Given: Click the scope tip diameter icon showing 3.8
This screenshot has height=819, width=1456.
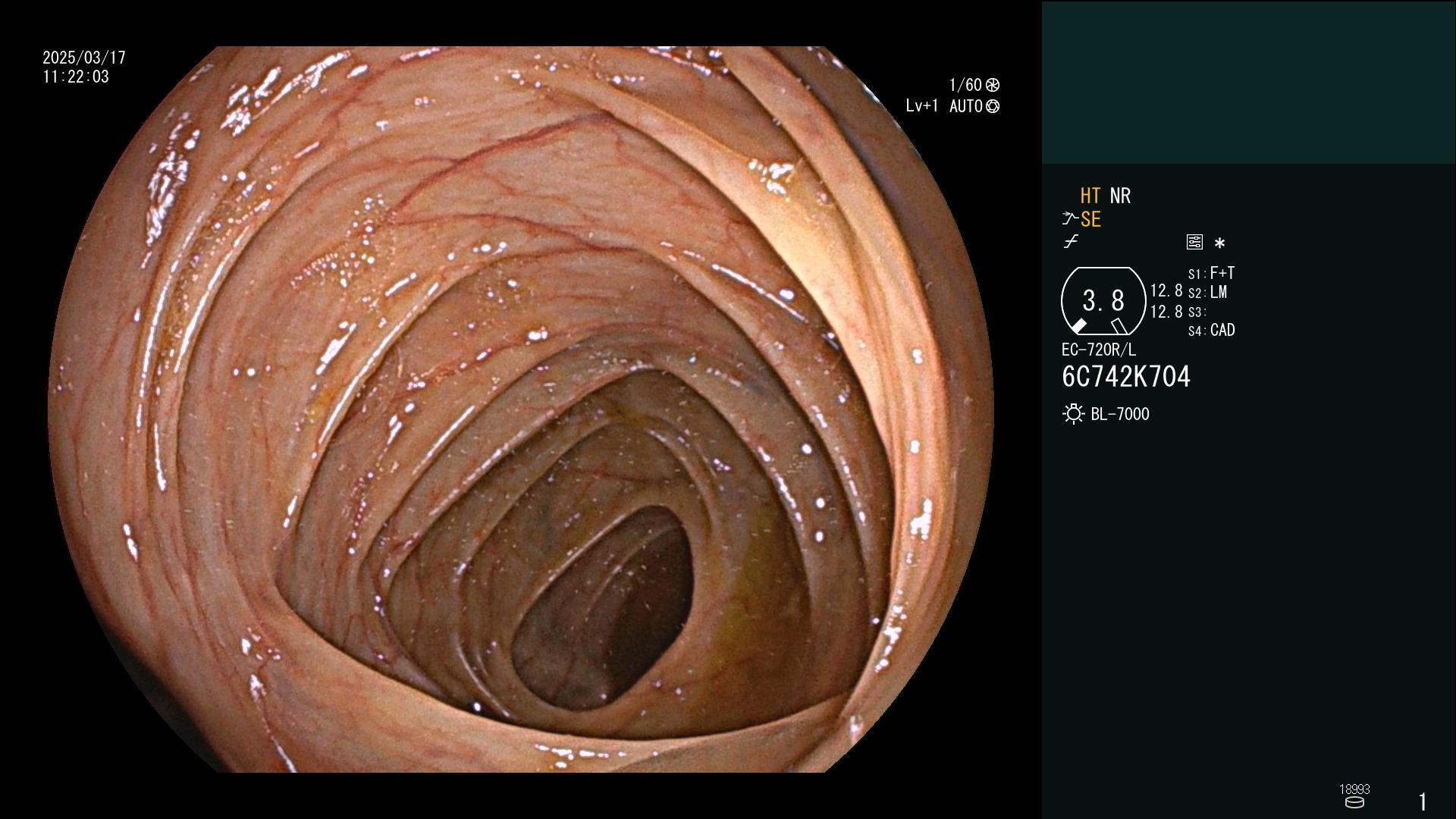Looking at the screenshot, I should point(1103,301).
